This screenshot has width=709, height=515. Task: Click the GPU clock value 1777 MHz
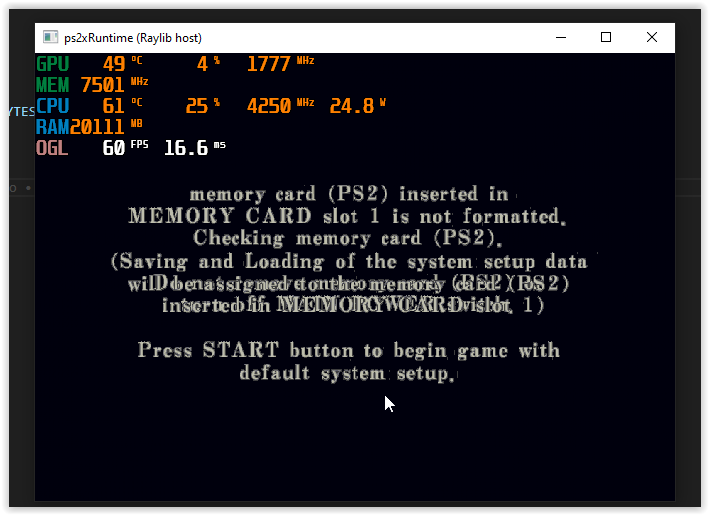tap(280, 64)
